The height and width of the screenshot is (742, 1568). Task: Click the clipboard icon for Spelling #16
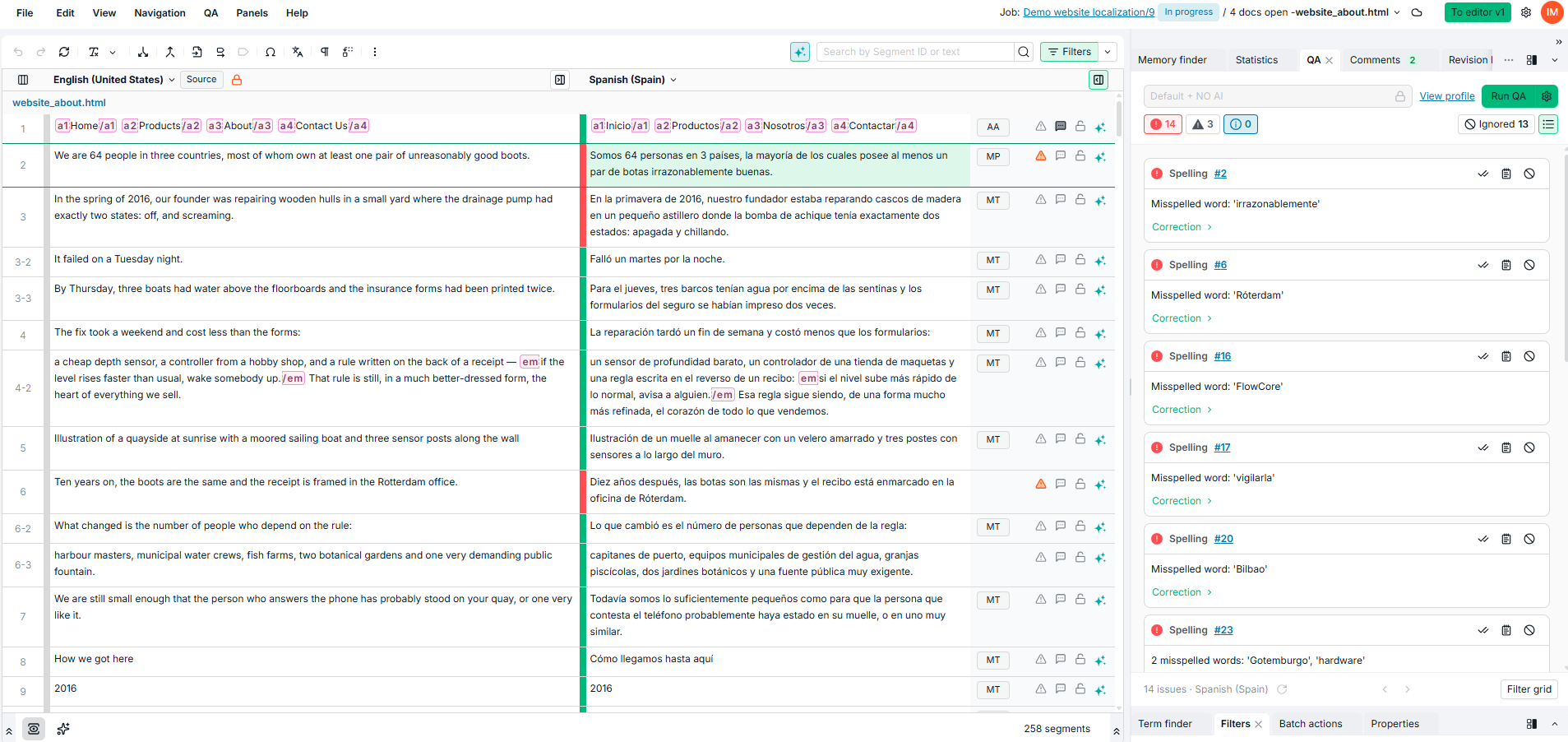pos(1506,356)
